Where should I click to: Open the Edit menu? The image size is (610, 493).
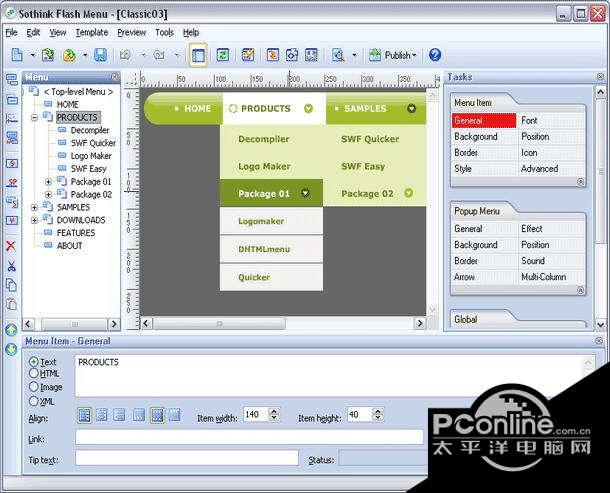33,33
